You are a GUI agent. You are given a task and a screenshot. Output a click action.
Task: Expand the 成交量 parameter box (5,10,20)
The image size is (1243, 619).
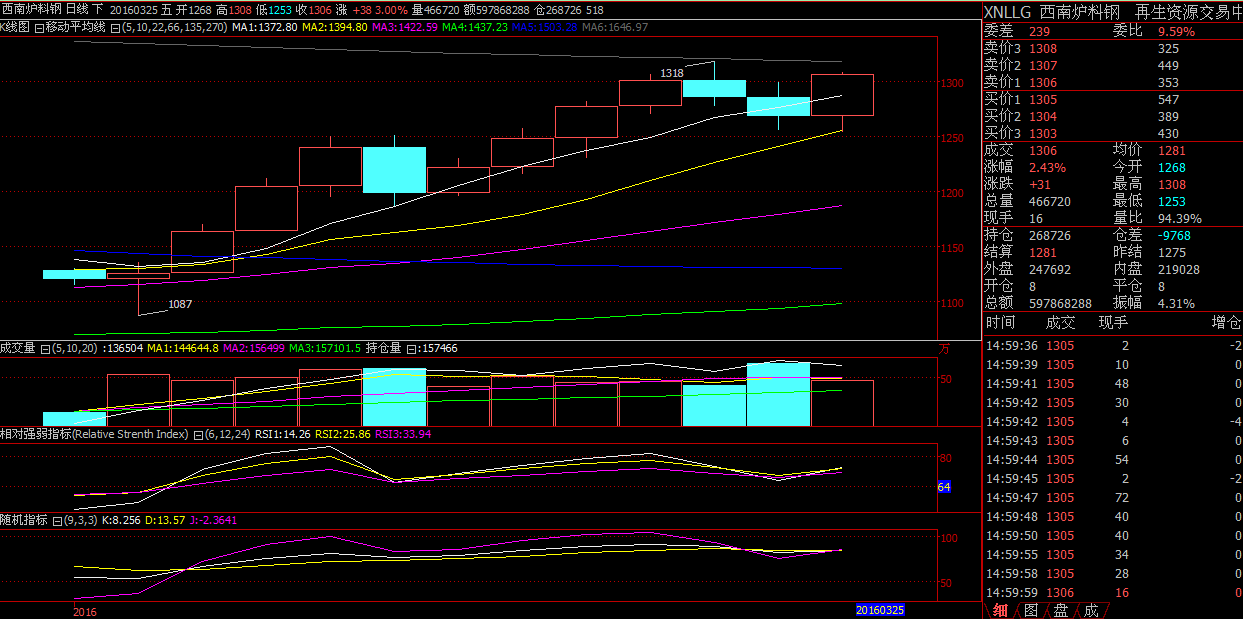(45, 348)
